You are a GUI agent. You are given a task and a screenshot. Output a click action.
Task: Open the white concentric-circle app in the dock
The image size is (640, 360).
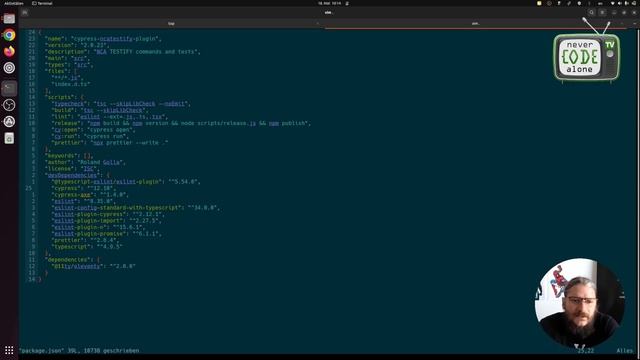tap(9, 68)
